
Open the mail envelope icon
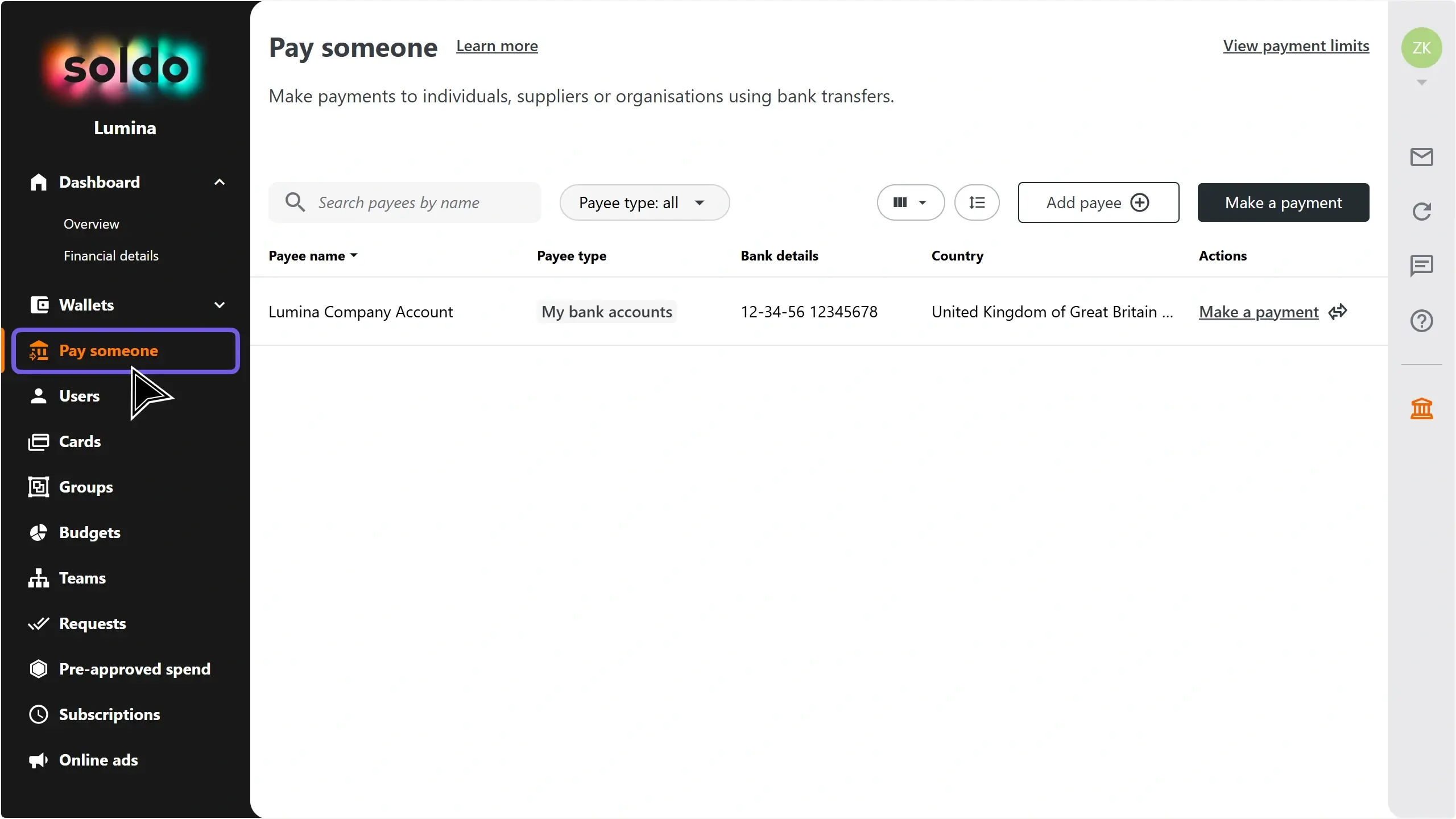coord(1421,157)
